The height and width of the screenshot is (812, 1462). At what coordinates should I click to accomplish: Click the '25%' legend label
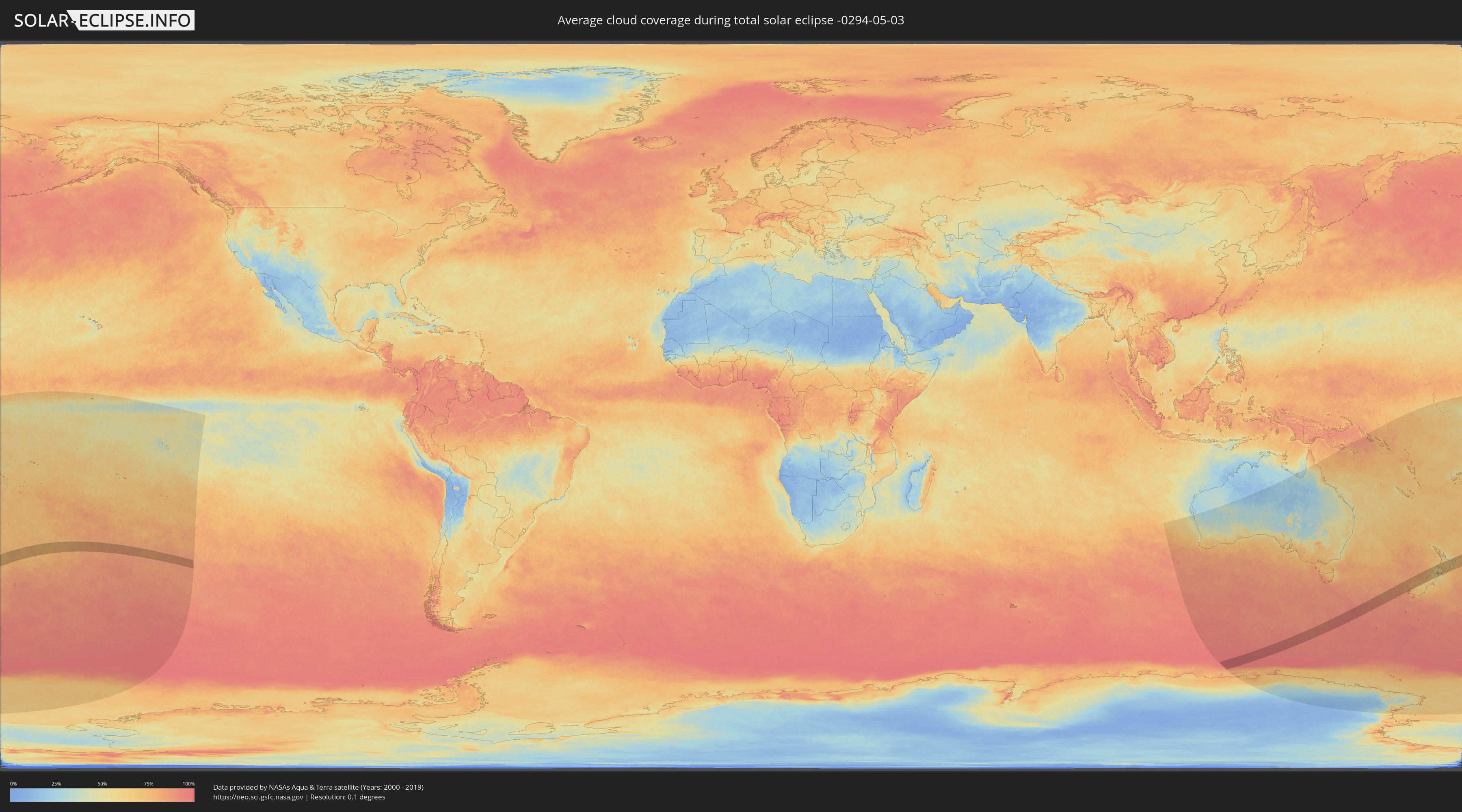(56, 784)
